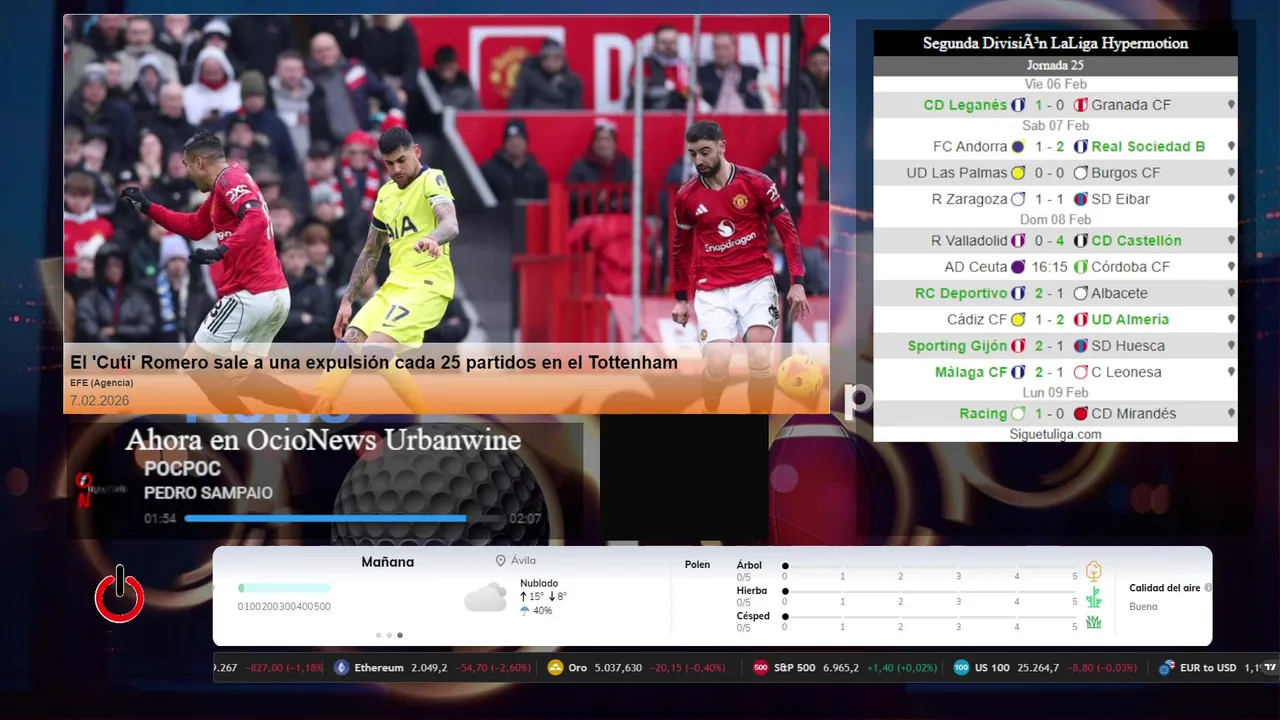The height and width of the screenshot is (720, 1280).
Task: Click the umbrella rain probability icon
Action: click(x=524, y=610)
